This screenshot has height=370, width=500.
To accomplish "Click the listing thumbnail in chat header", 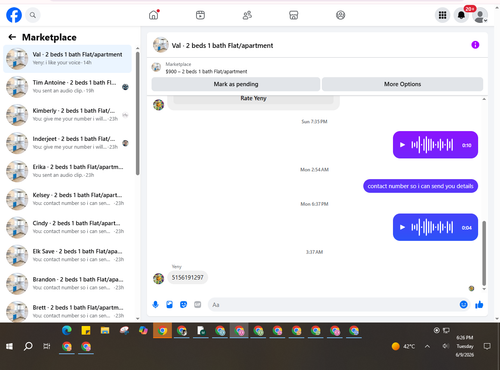I will click(160, 45).
